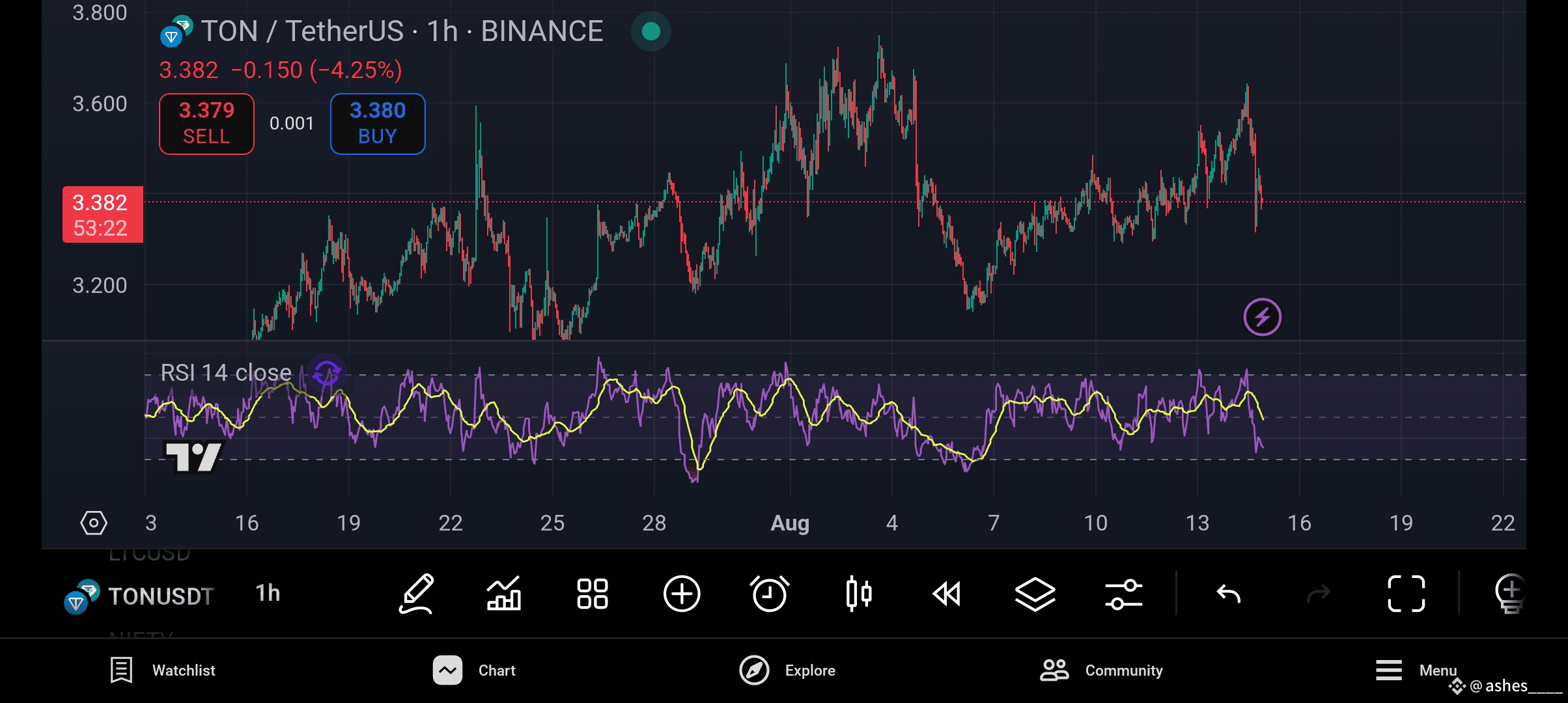Click the Aug date axis label
This screenshot has width=1568, height=703.
tap(790, 523)
